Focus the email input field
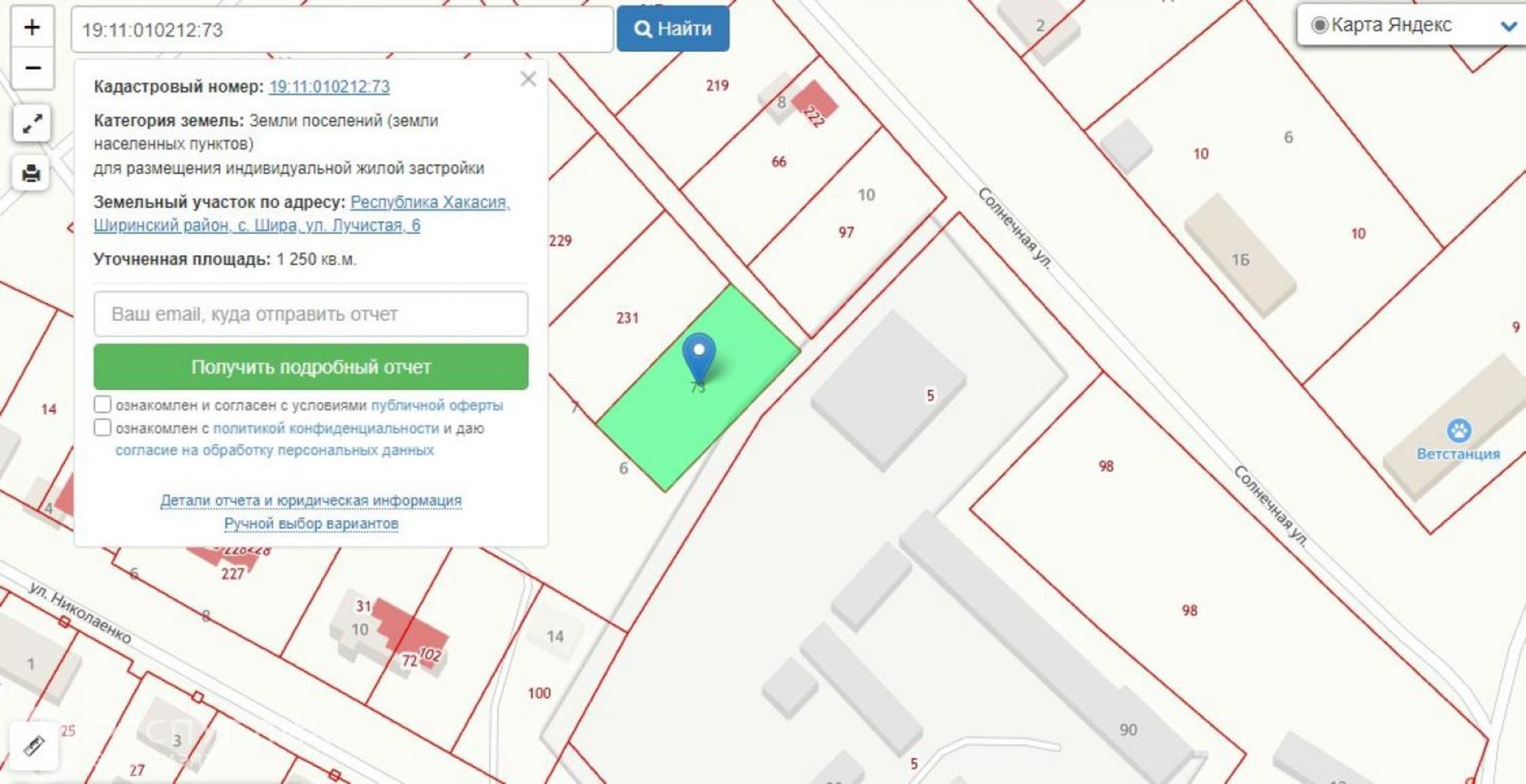1526x784 pixels. 311,314
